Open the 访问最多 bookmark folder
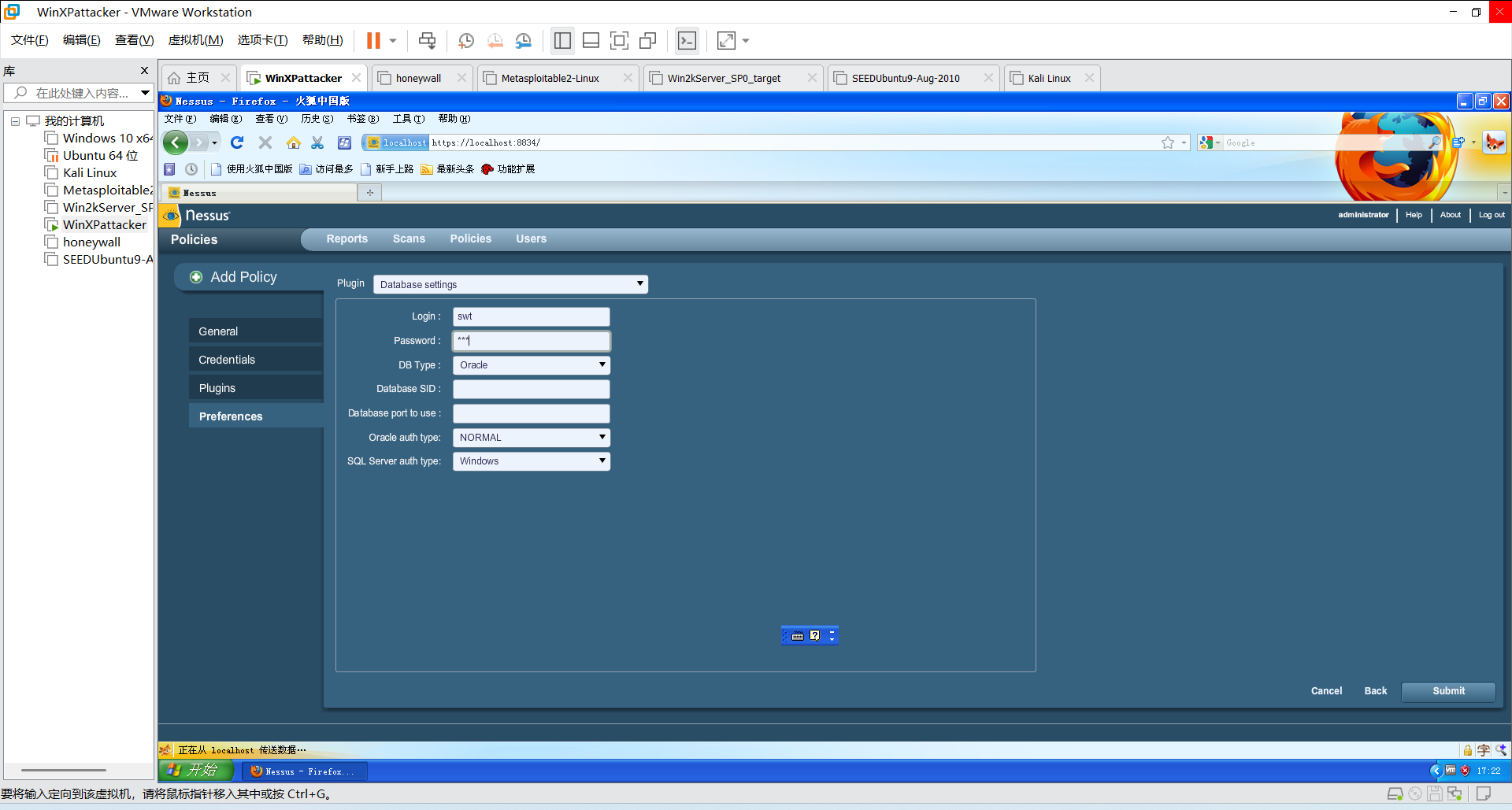 [x=327, y=168]
